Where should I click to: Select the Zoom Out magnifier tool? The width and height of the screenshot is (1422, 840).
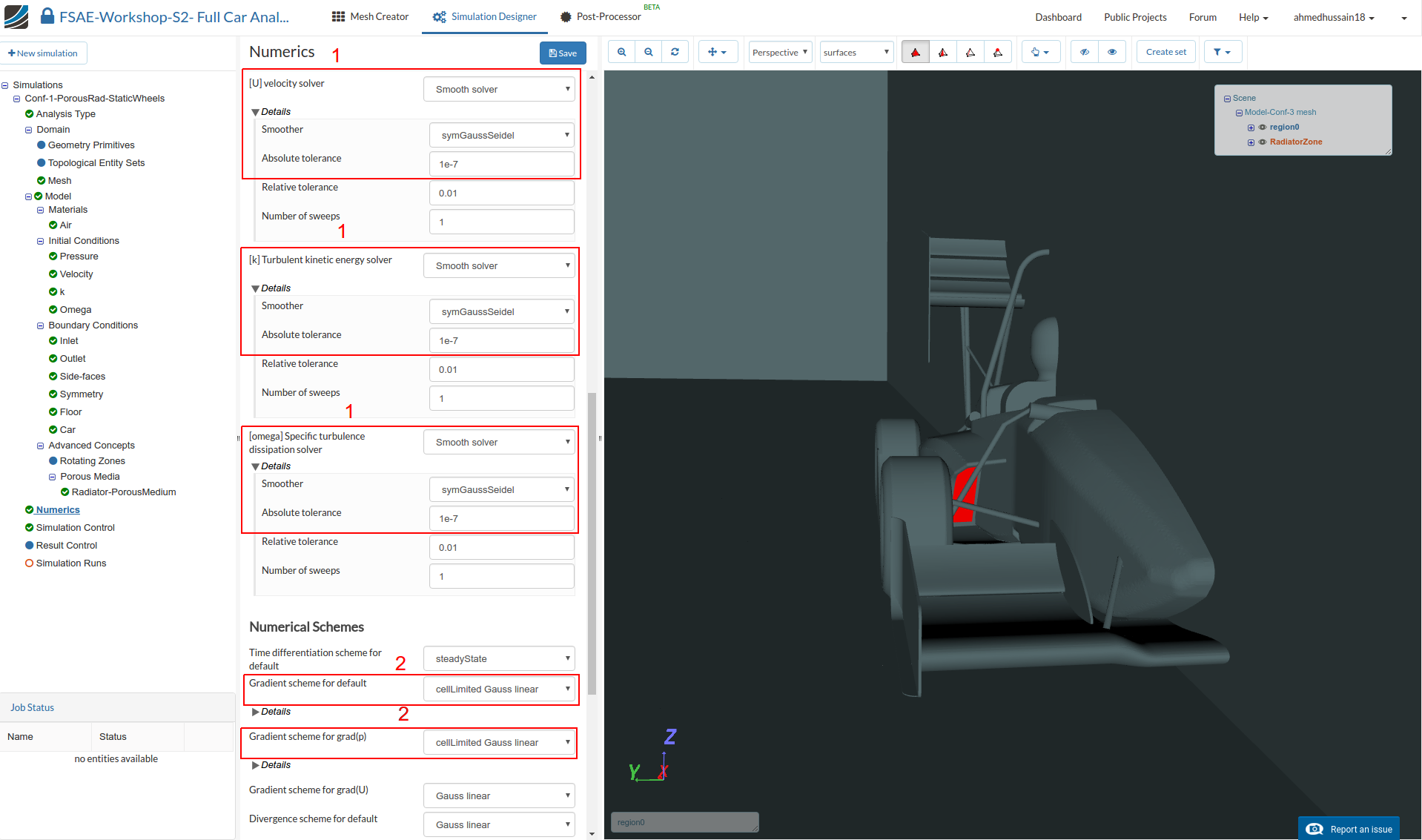point(648,51)
